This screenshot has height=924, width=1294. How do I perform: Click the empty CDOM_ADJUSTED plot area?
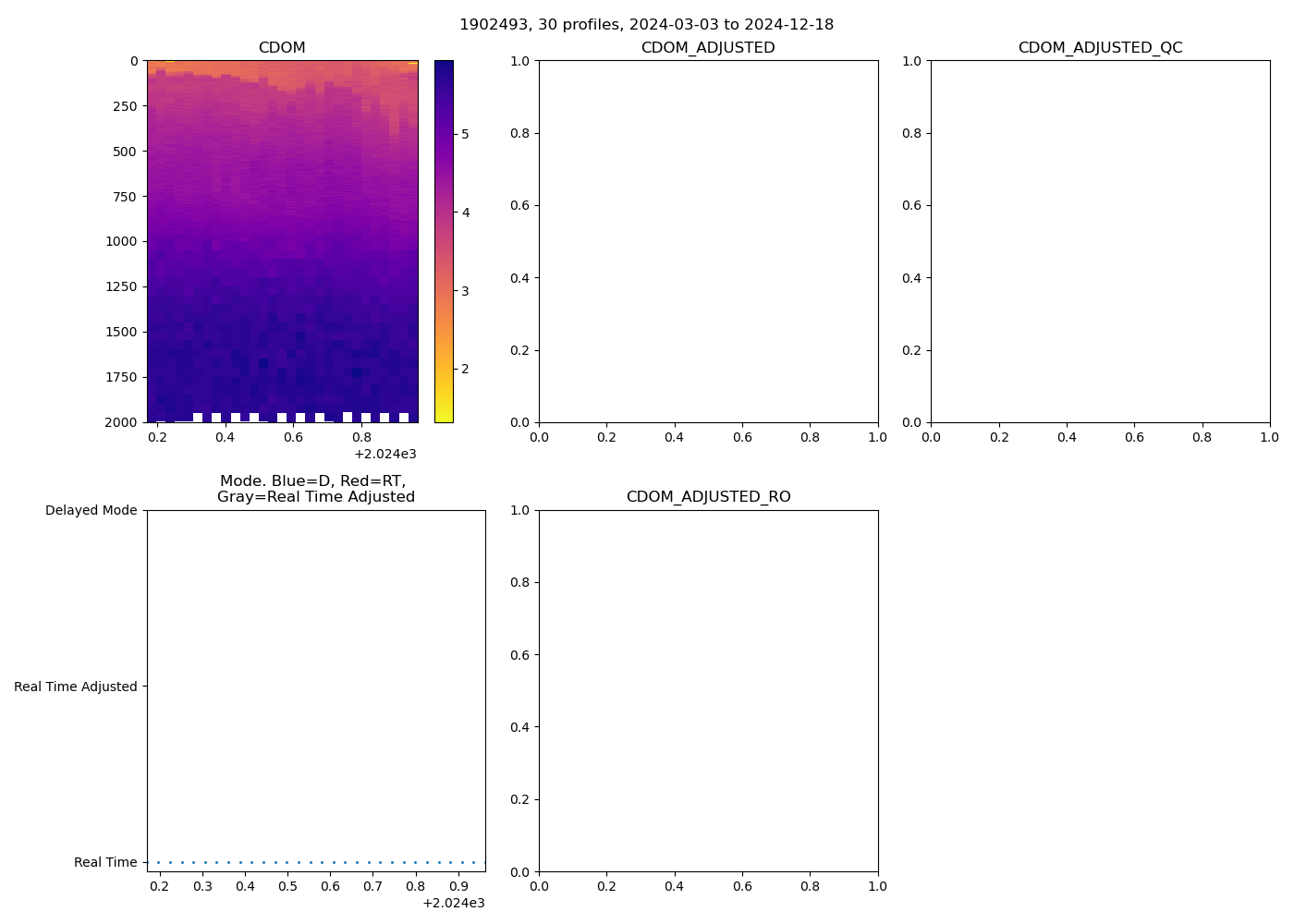(x=708, y=240)
